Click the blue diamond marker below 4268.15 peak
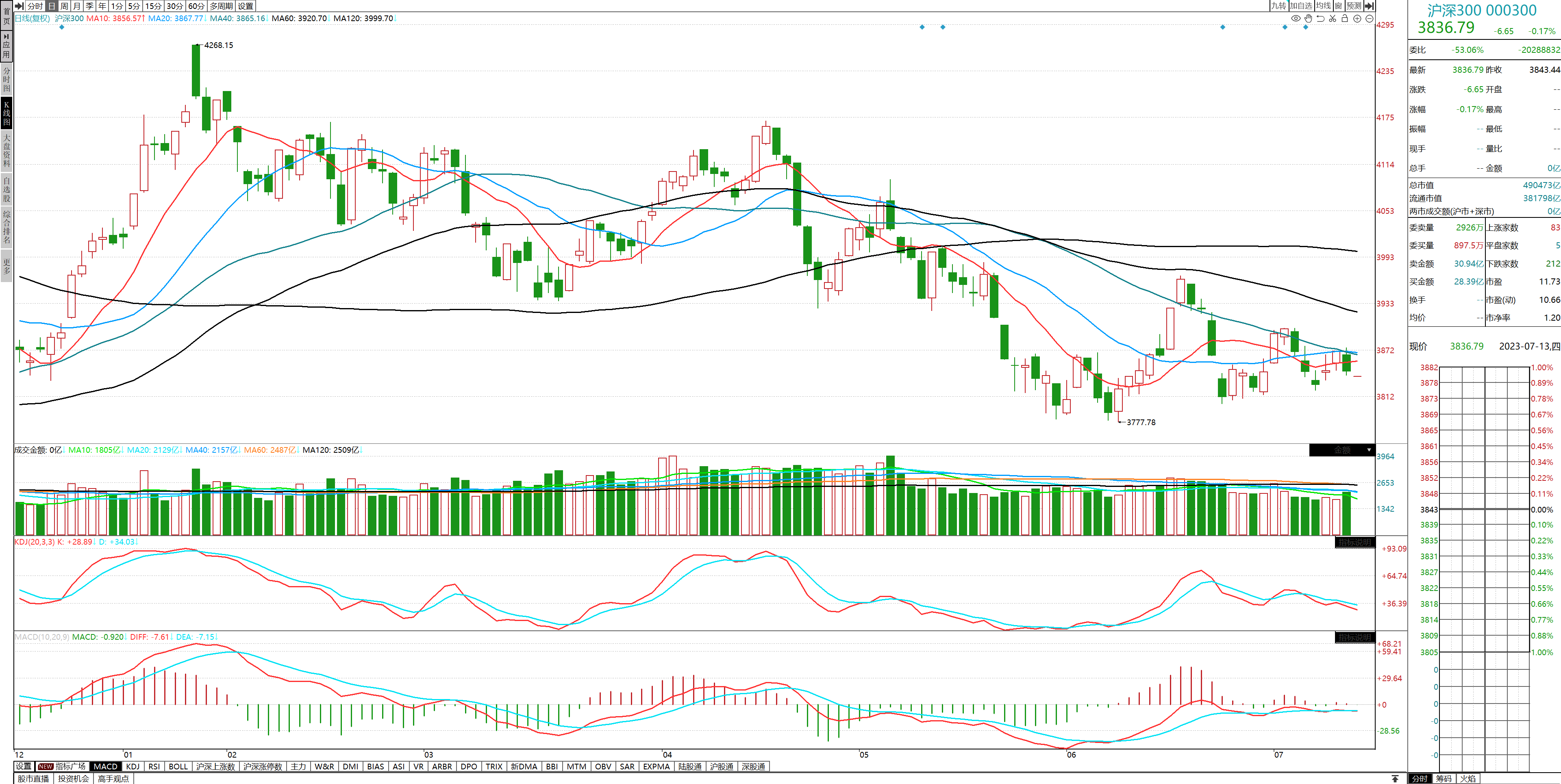Screen dimensions: 1561x784 pyautogui.click(x=62, y=27)
